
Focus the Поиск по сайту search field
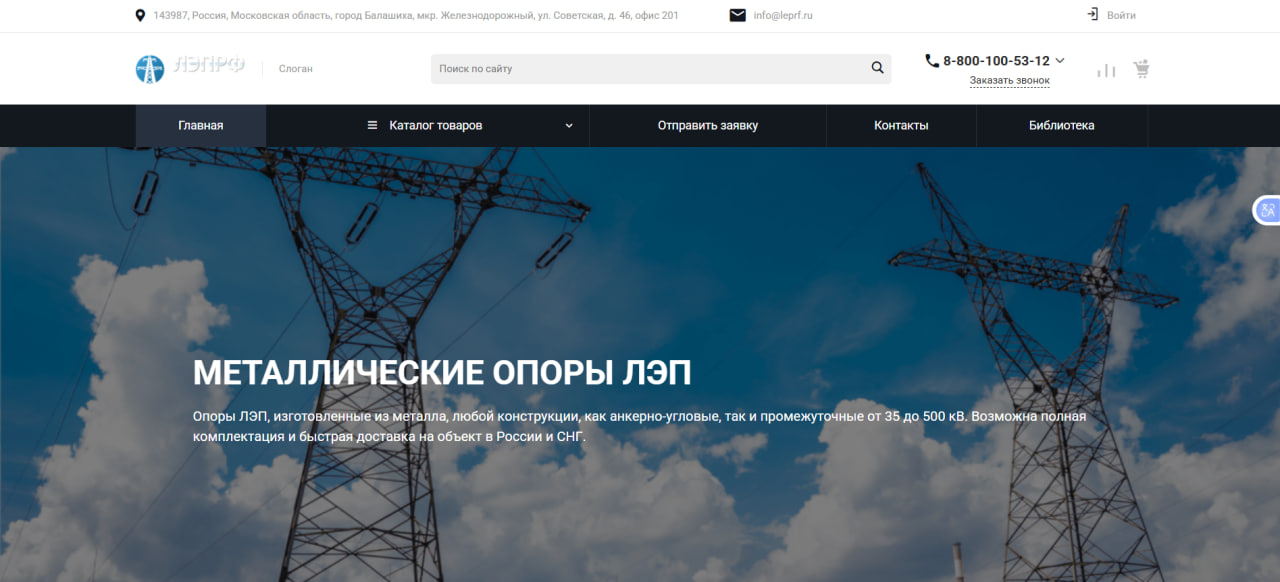point(650,69)
